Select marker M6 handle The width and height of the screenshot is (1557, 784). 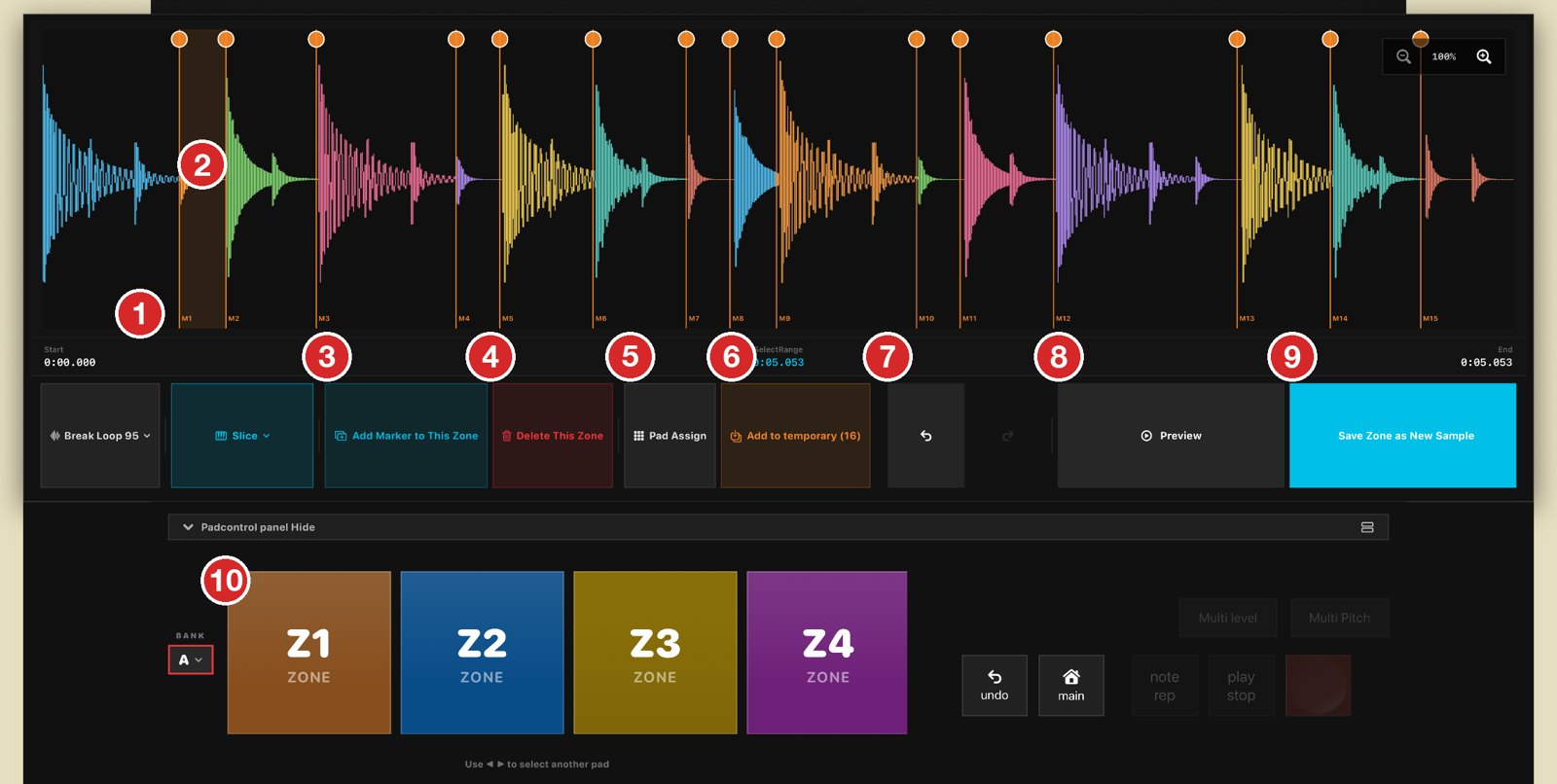pyautogui.click(x=593, y=39)
